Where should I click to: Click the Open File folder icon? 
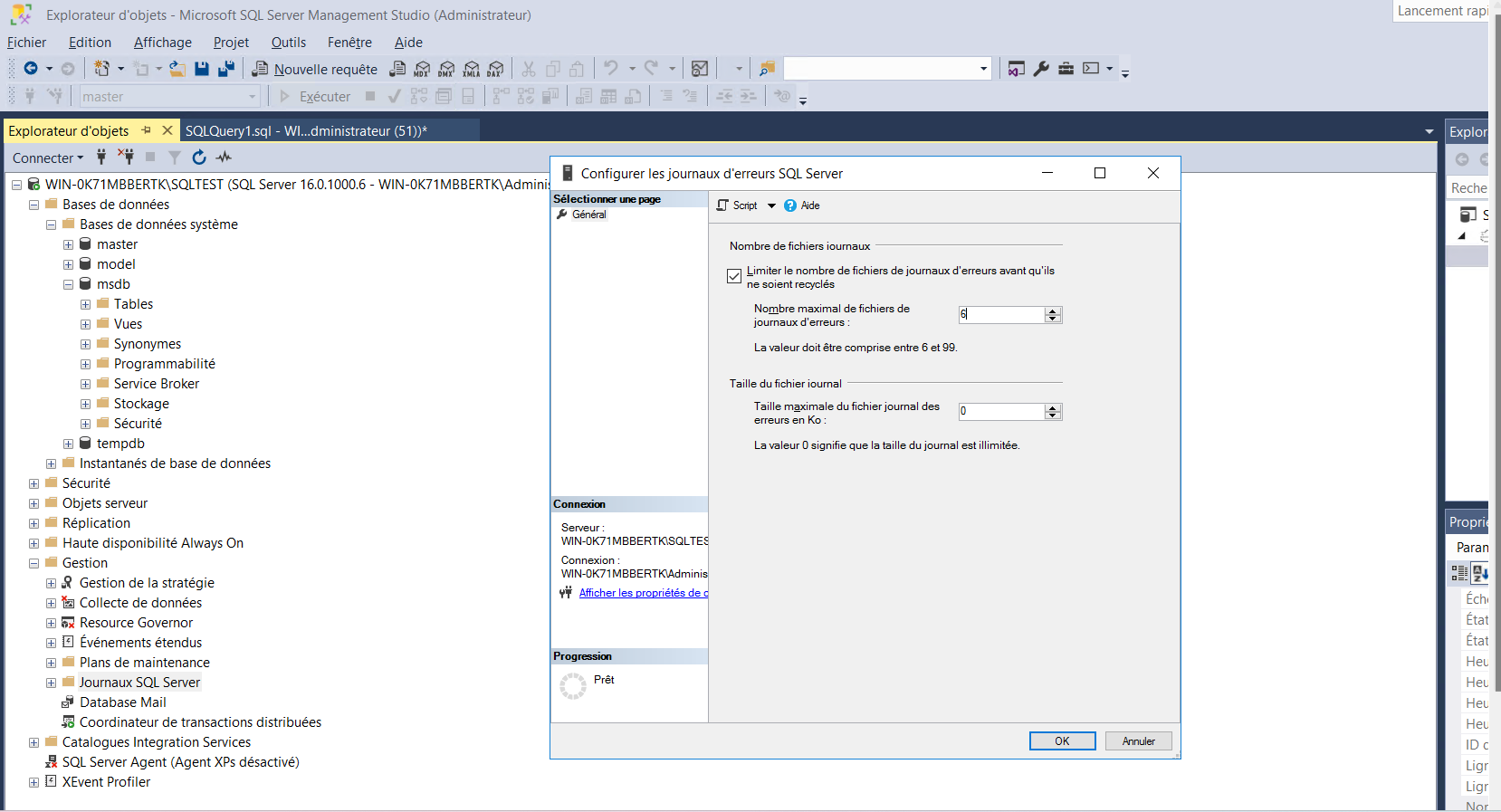click(177, 69)
